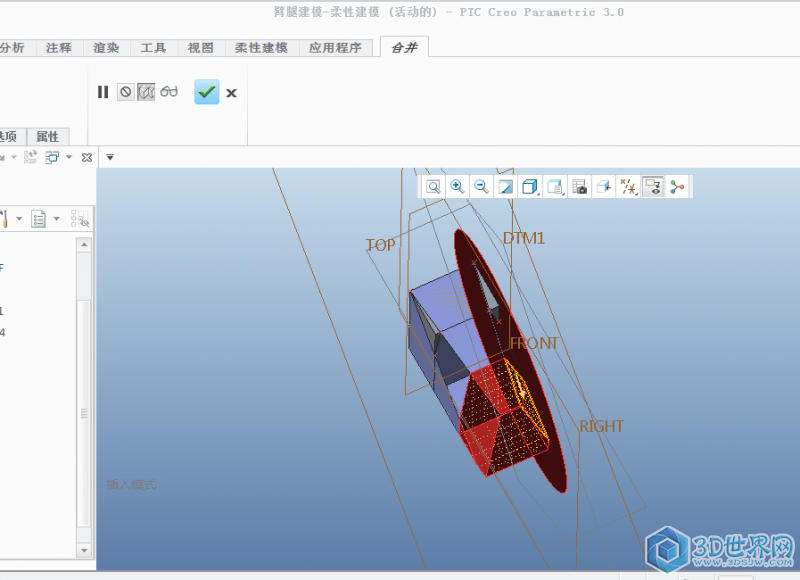Viewport: 800px width, 580px height.
Task: Open the 应用程序 ribbon tab
Action: tap(335, 48)
